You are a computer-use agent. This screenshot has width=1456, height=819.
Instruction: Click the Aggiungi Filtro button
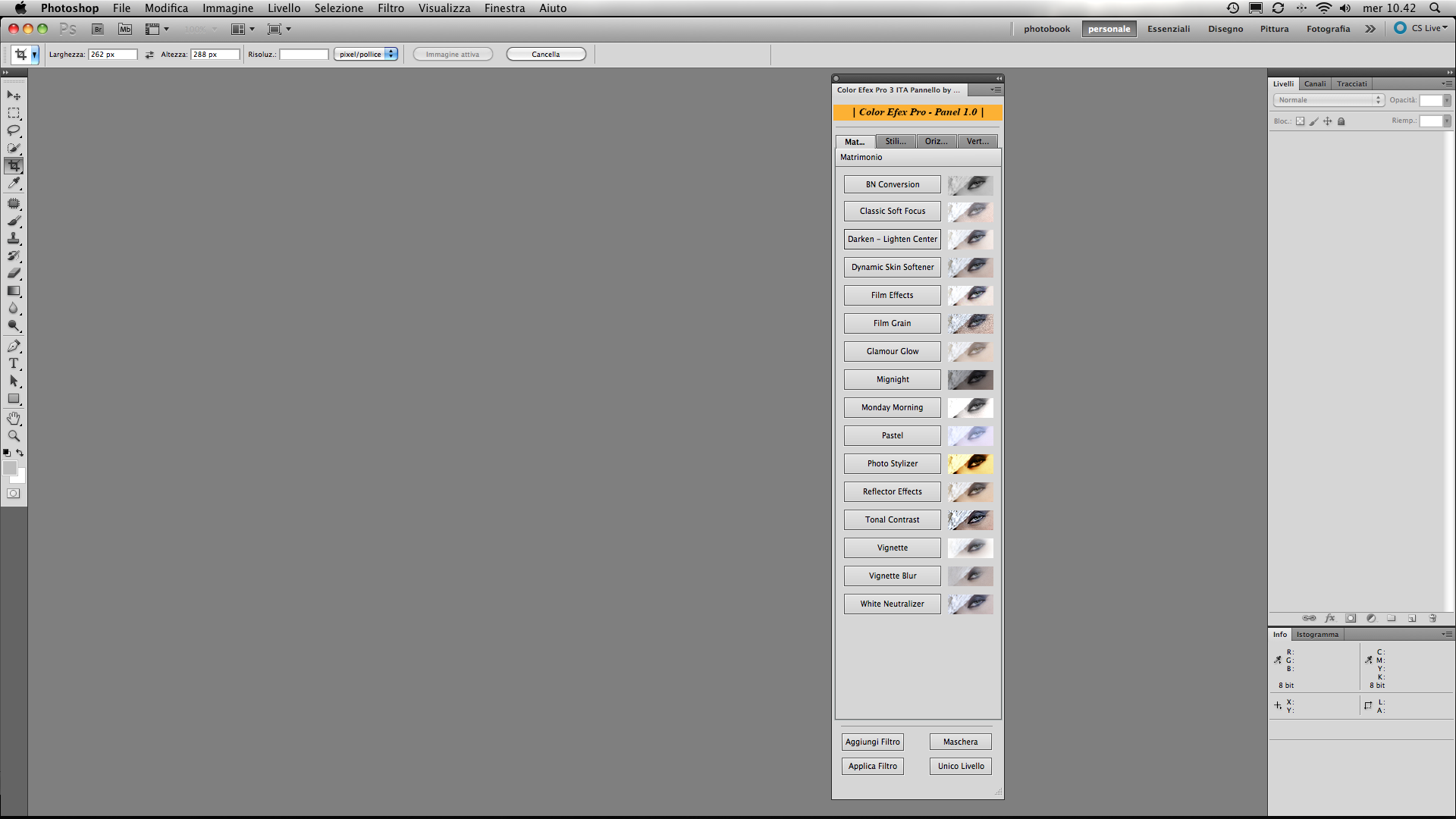click(x=873, y=742)
